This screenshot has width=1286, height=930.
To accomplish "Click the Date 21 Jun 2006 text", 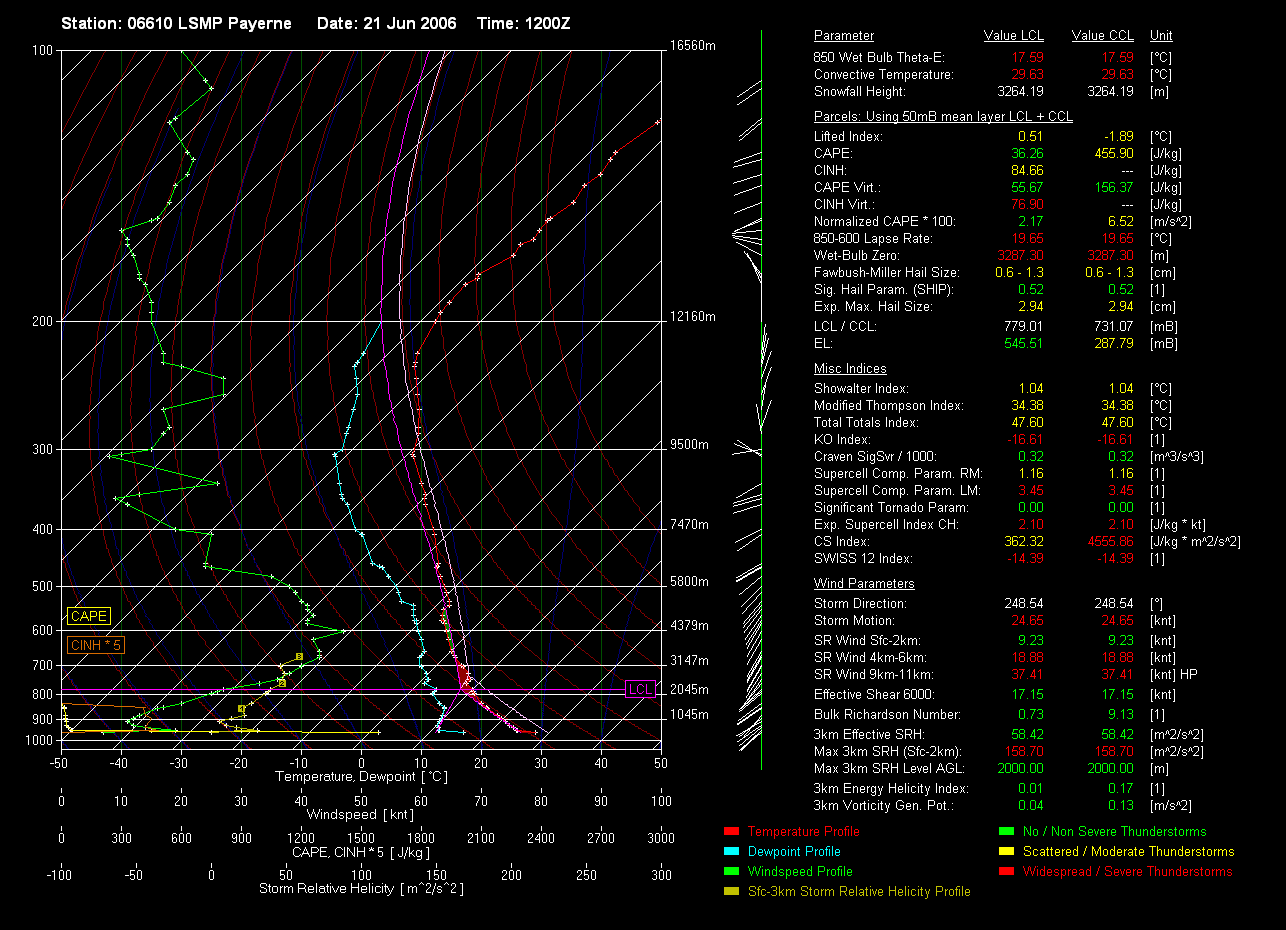I will (x=386, y=23).
